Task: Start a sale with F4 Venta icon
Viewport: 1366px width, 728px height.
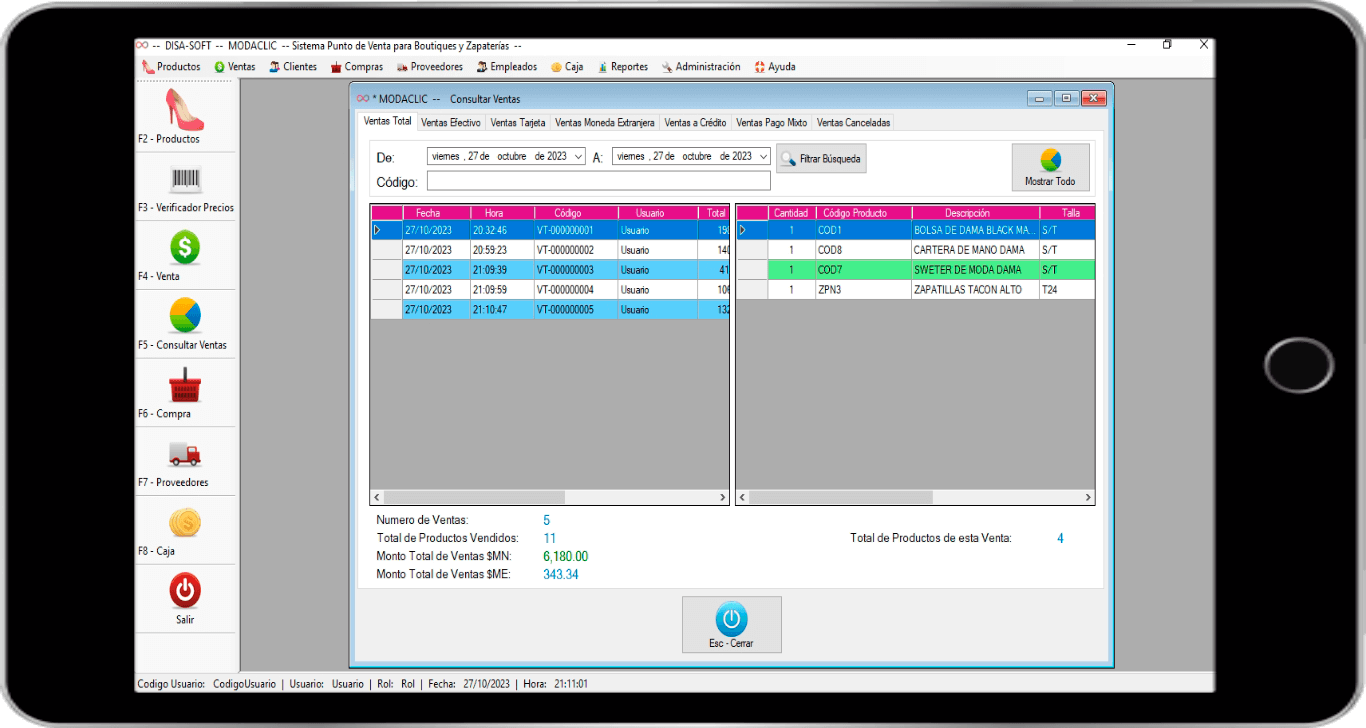Action: point(185,247)
